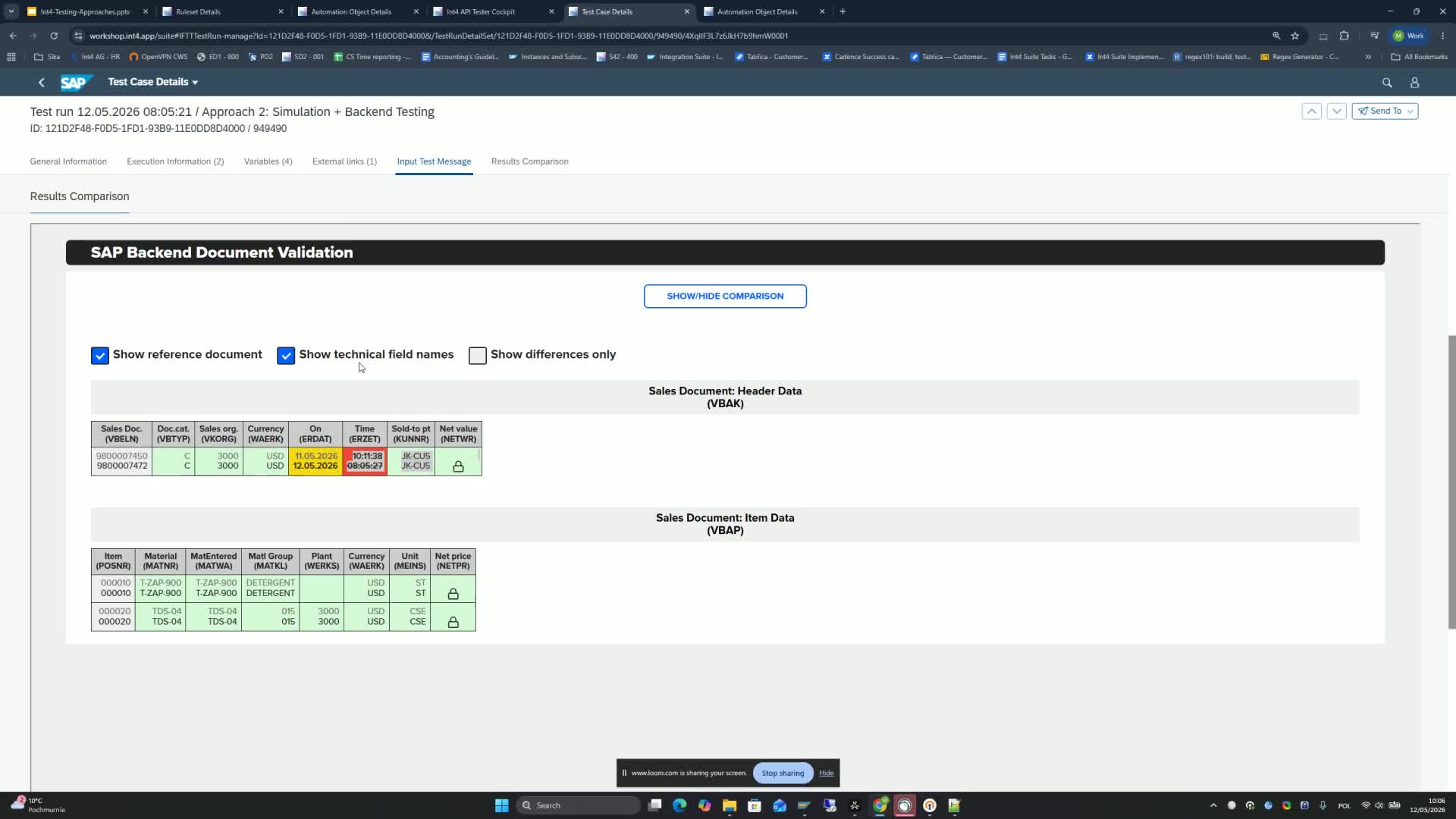Open regex101 bookmark

(x=1212, y=57)
